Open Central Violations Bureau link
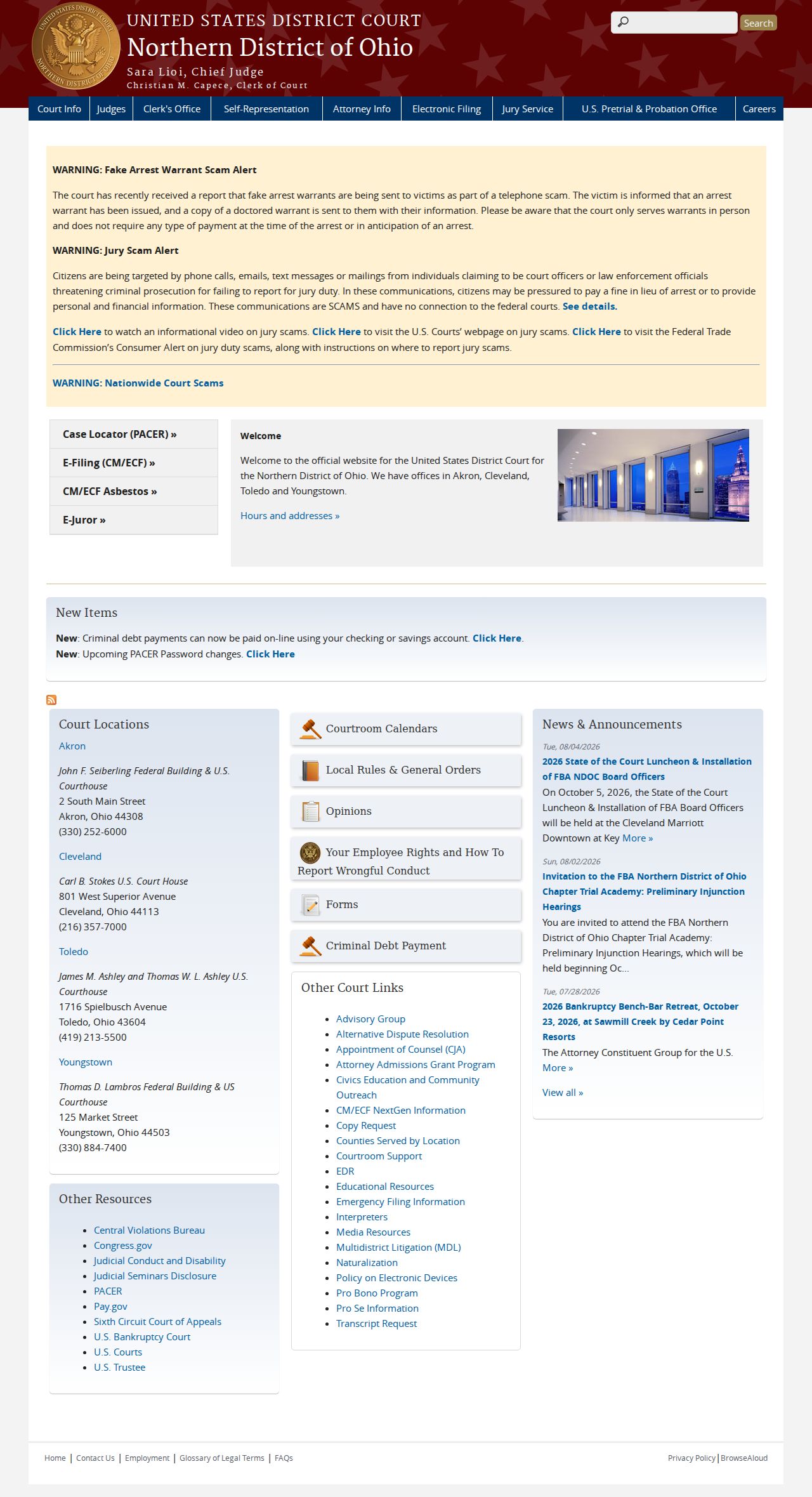Screen dimensions: 812x1497 [150, 1230]
